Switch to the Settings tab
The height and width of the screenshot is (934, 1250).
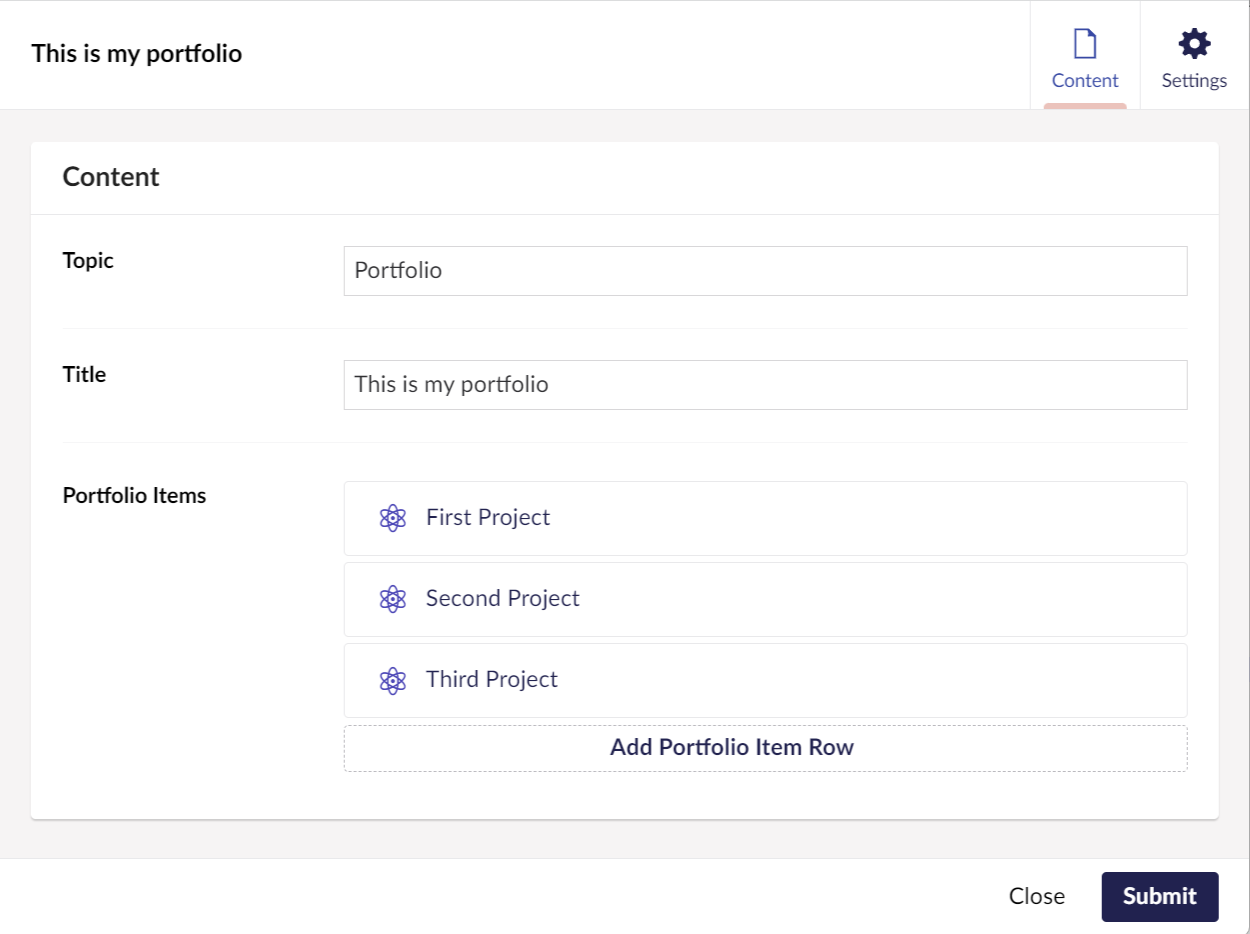pyautogui.click(x=1194, y=56)
